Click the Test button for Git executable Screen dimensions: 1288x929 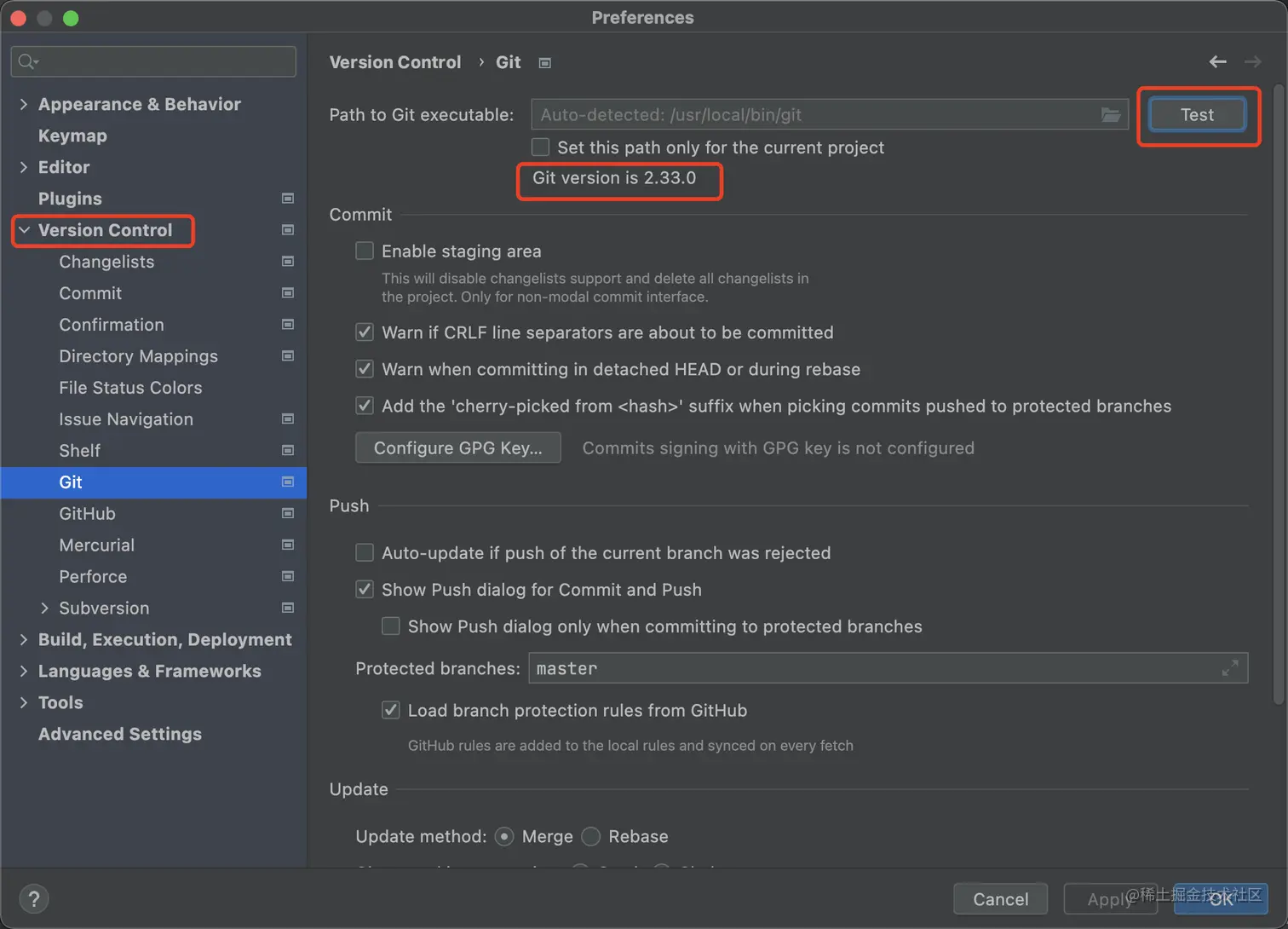tap(1197, 114)
